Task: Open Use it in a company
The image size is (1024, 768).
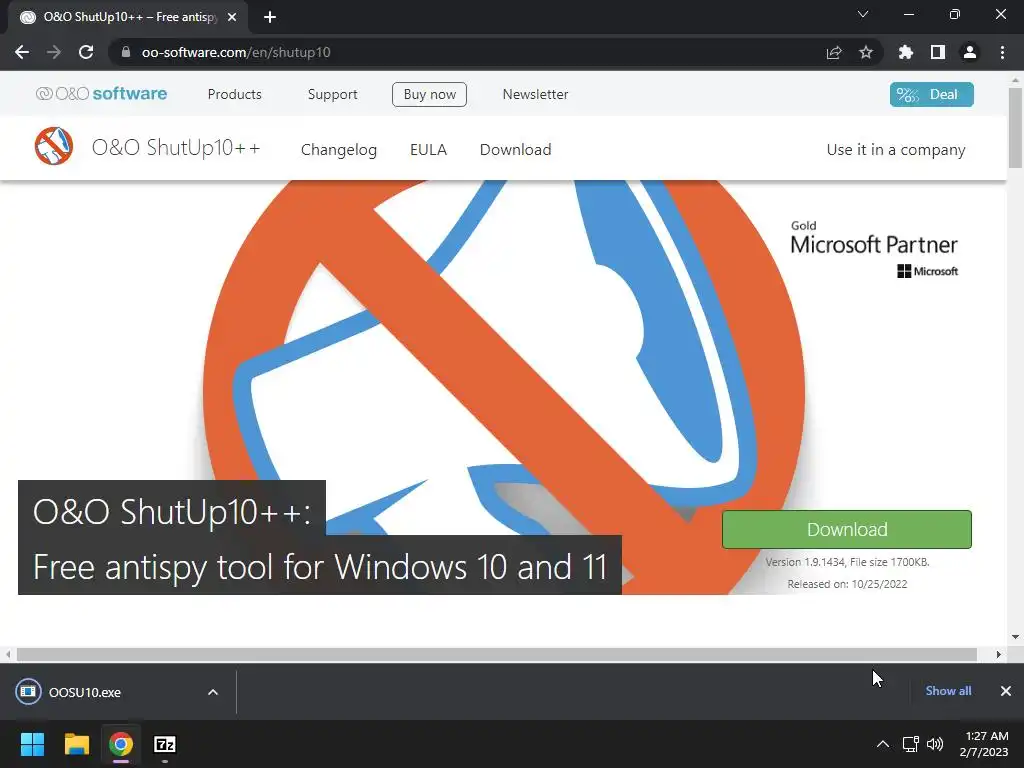Action: coord(895,150)
